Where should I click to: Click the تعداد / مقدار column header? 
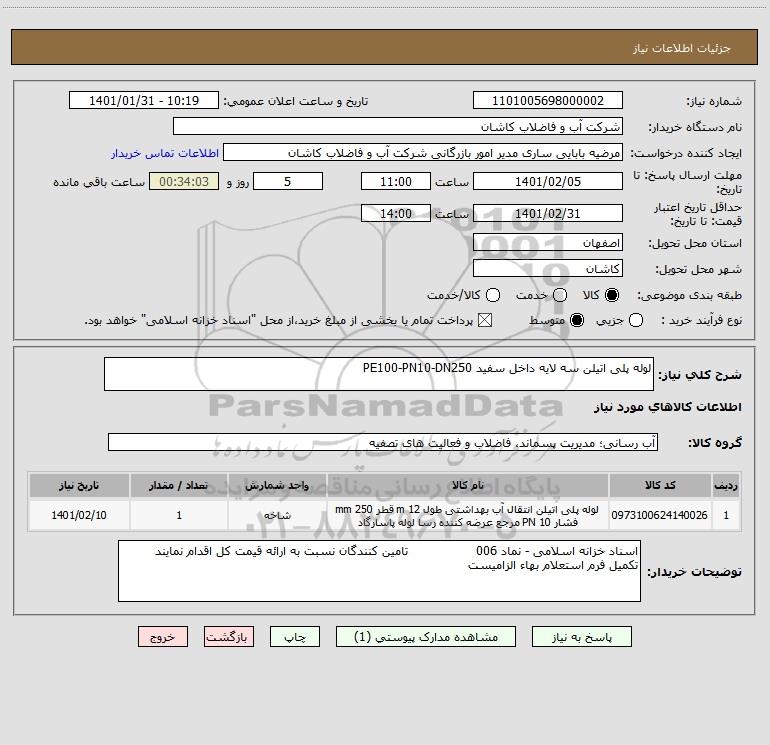179,485
